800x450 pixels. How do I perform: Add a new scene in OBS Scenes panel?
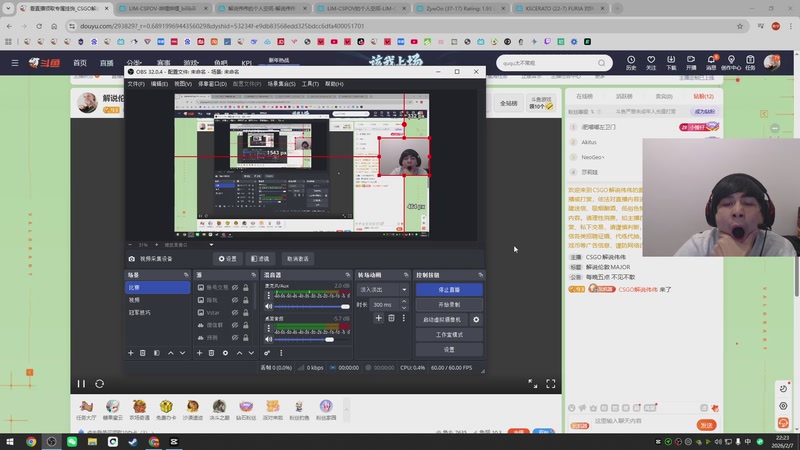tap(131, 353)
